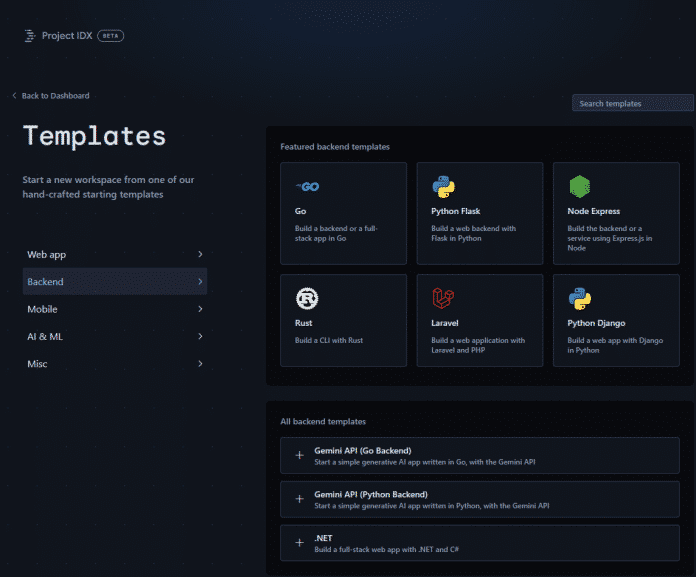
Task: Click 'Build a backend or a full-stack app in Go' text
Action: click(336, 233)
